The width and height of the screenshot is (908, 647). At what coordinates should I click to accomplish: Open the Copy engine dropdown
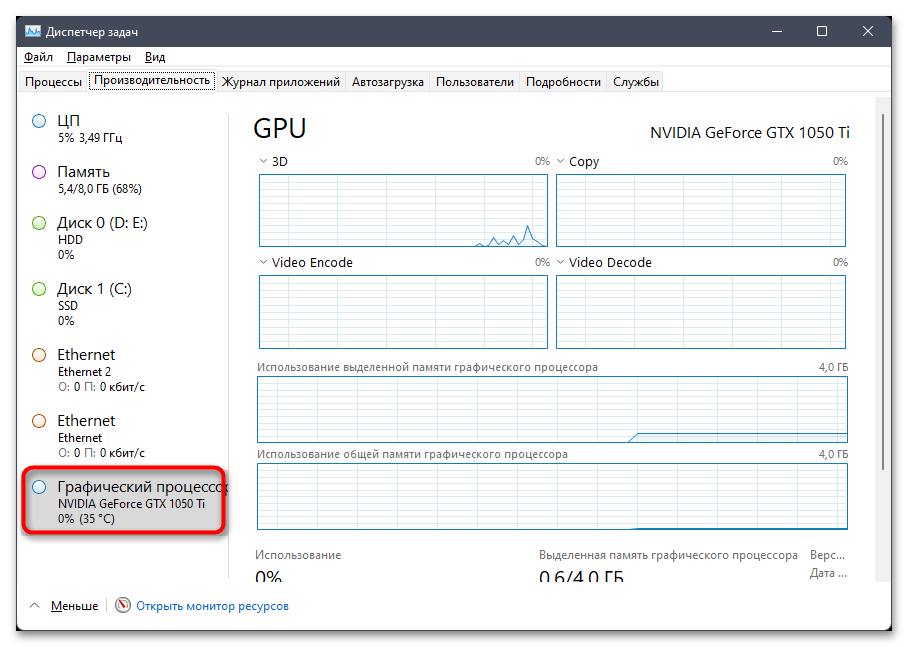click(x=560, y=161)
